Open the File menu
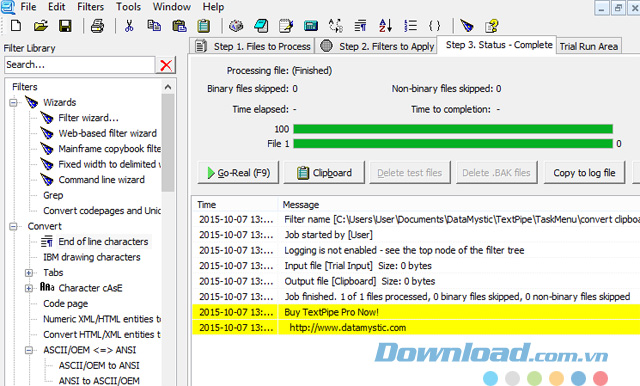Viewport: 640px width, 386px height. [28, 7]
